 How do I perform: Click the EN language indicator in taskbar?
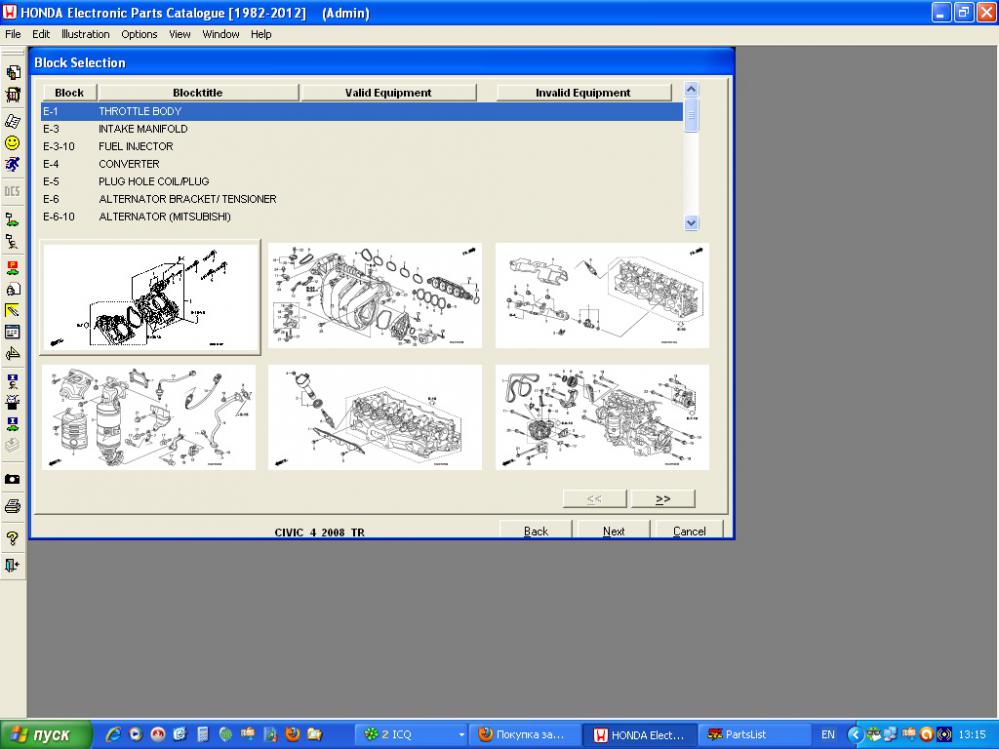click(828, 735)
